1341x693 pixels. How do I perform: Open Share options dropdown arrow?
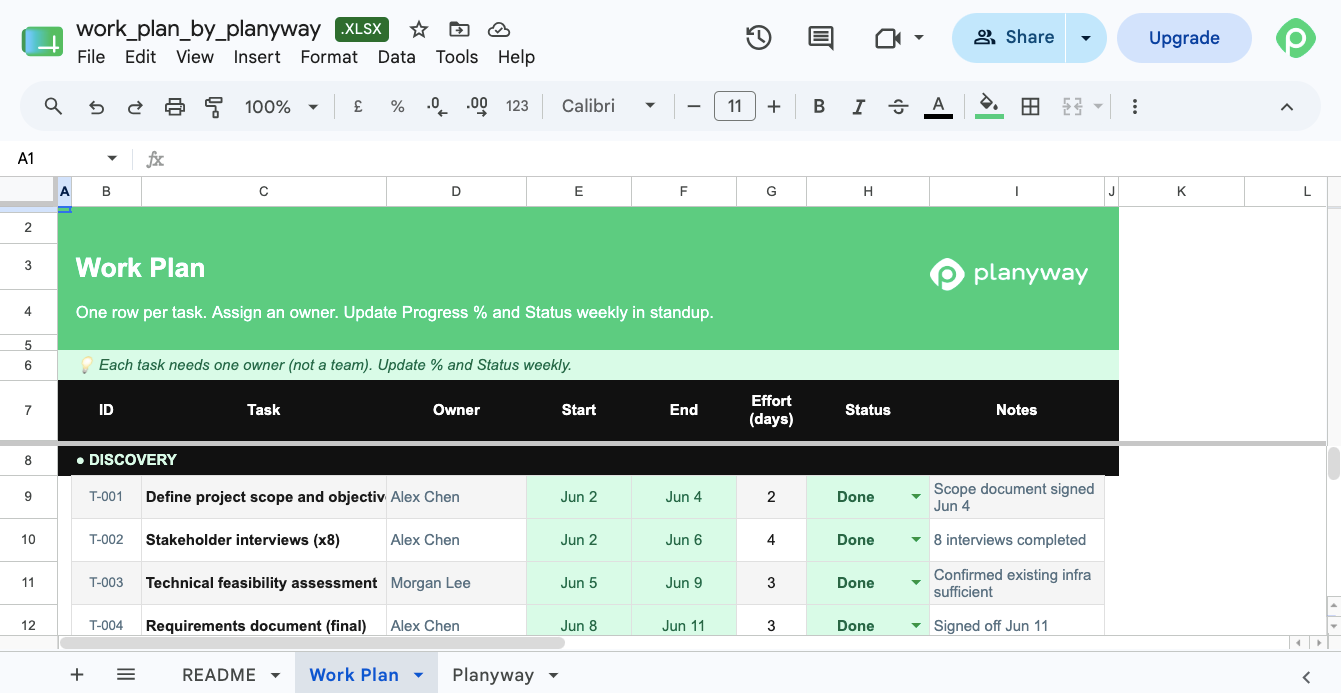coord(1086,38)
